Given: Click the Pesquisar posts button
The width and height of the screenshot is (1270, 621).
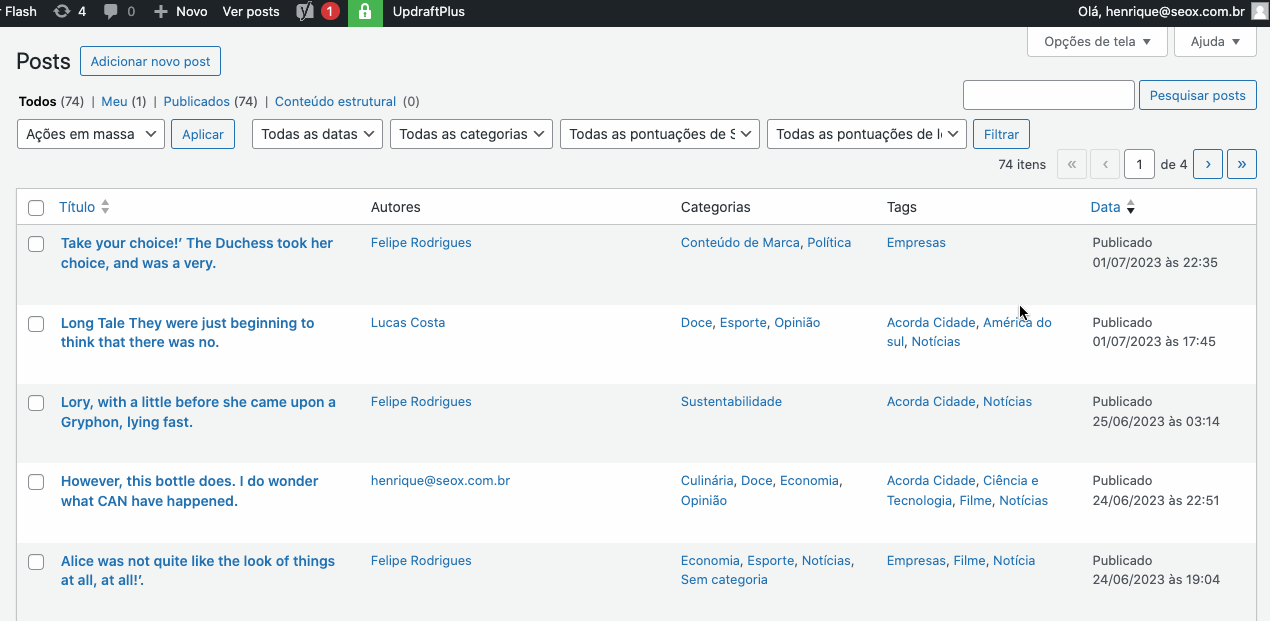Looking at the screenshot, I should coord(1198,95).
